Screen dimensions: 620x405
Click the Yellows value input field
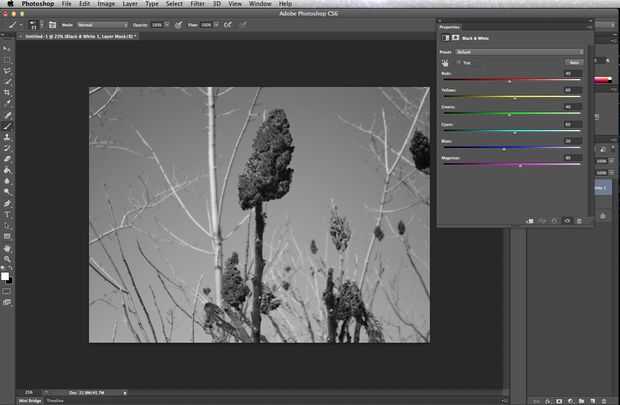pos(572,90)
